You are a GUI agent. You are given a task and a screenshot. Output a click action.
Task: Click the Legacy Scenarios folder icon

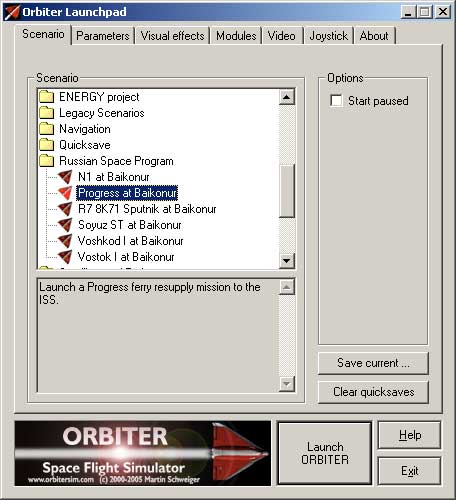(46, 113)
